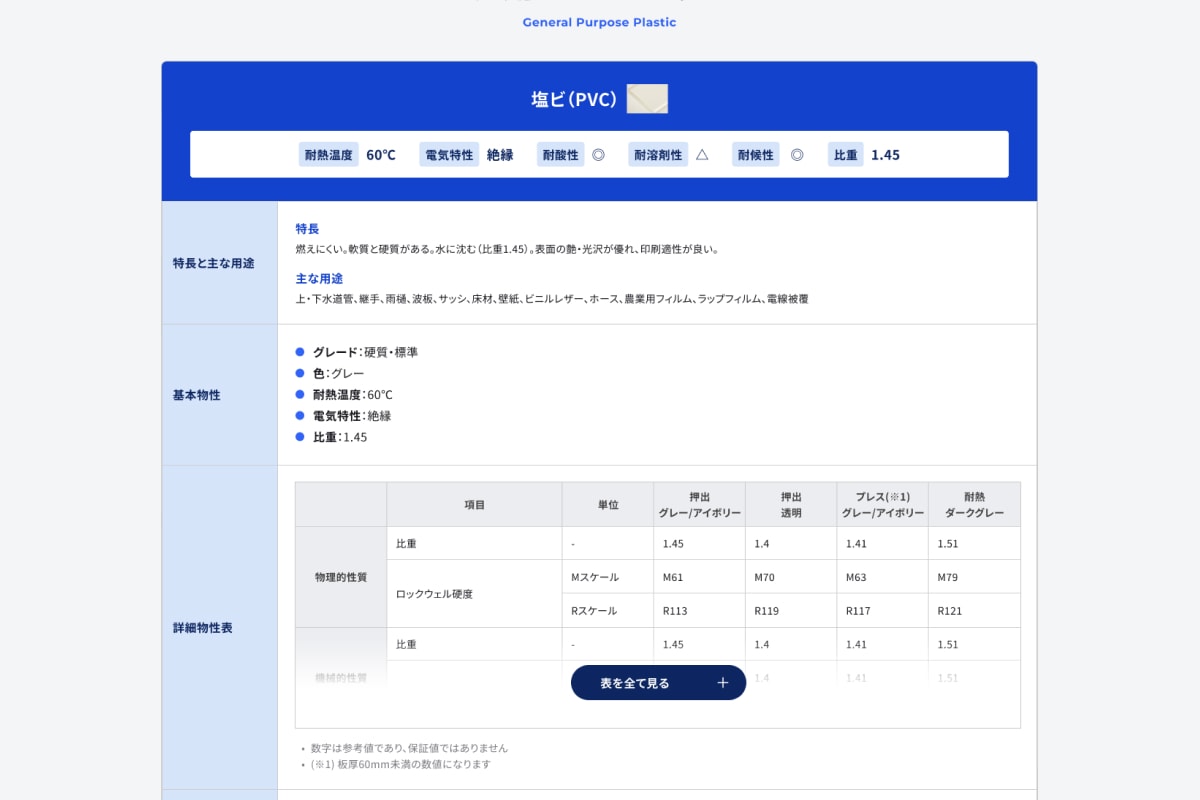
Task: Select the 耐熱温度 badge in the header
Action: point(329,155)
